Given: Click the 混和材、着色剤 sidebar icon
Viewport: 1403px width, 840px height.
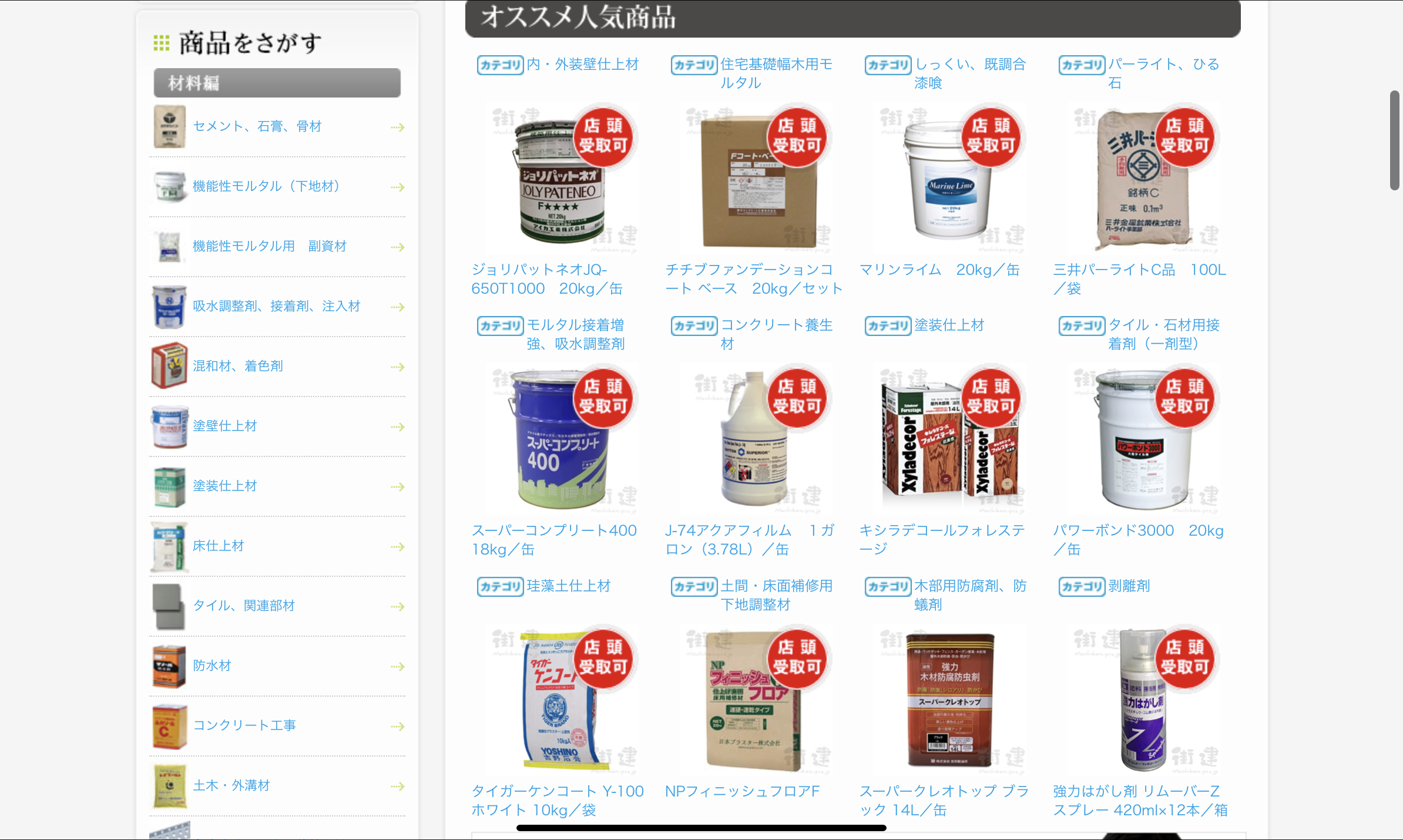Looking at the screenshot, I should pyautogui.click(x=169, y=367).
